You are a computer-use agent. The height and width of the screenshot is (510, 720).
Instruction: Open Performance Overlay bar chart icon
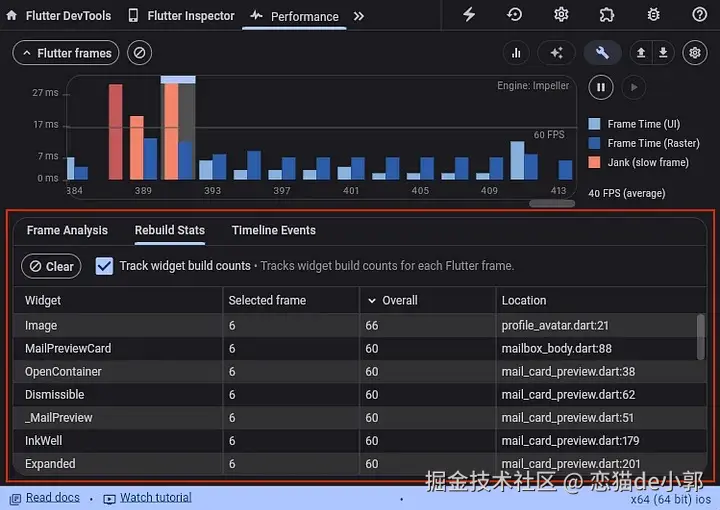click(516, 53)
